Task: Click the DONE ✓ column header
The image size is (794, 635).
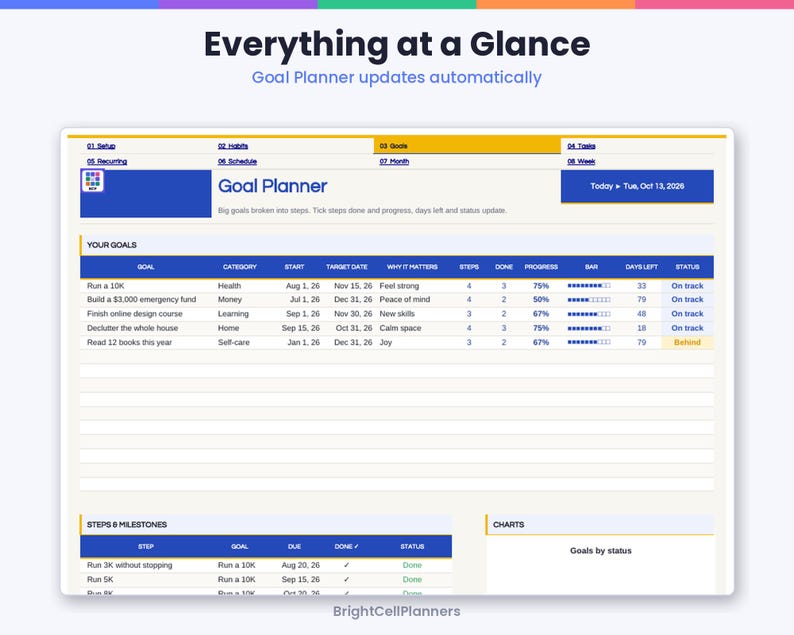Action: coord(346,546)
